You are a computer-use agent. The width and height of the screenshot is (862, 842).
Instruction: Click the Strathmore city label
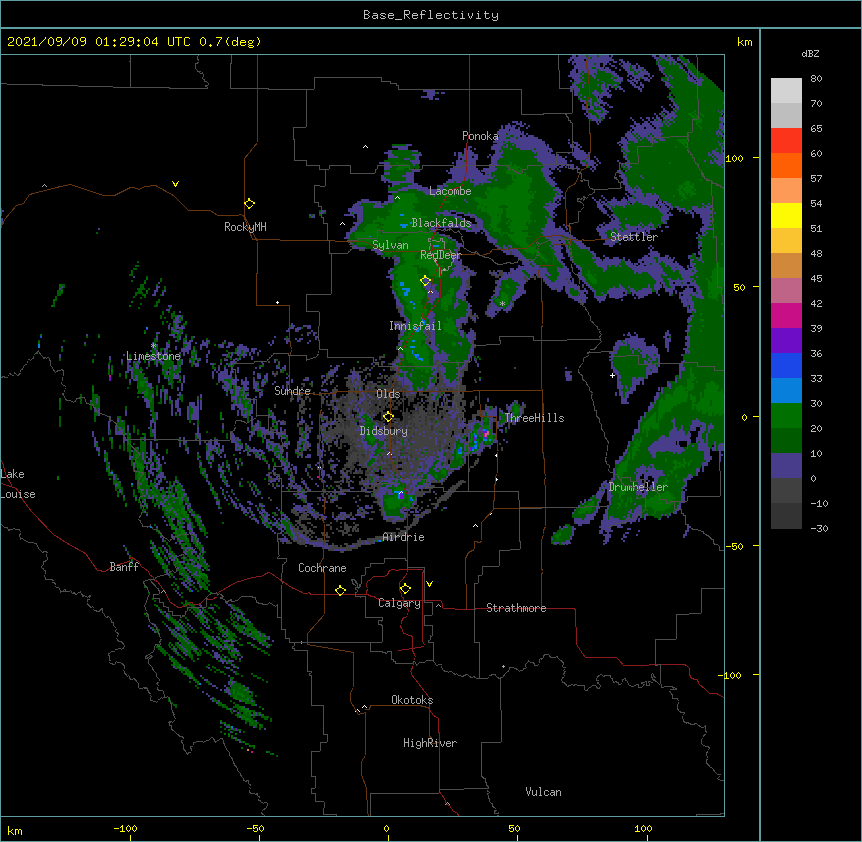point(516,608)
